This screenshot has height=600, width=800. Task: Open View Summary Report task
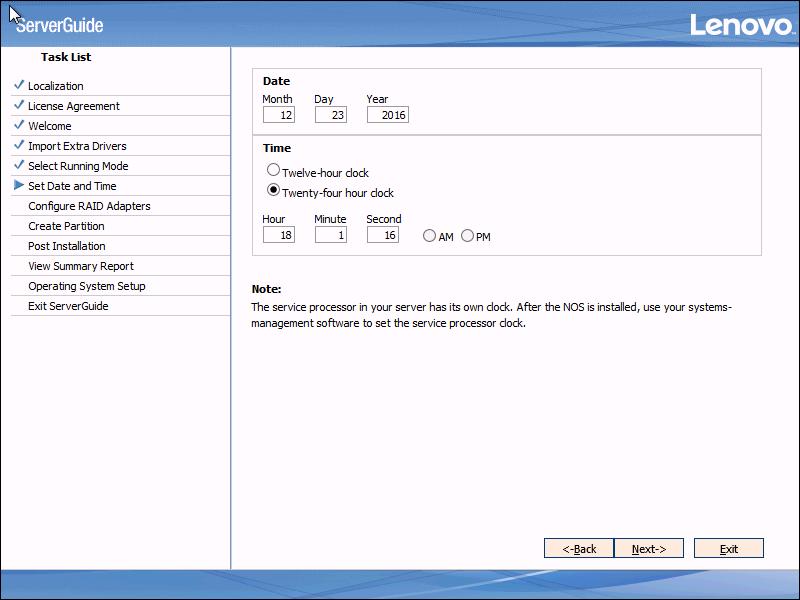coord(83,265)
